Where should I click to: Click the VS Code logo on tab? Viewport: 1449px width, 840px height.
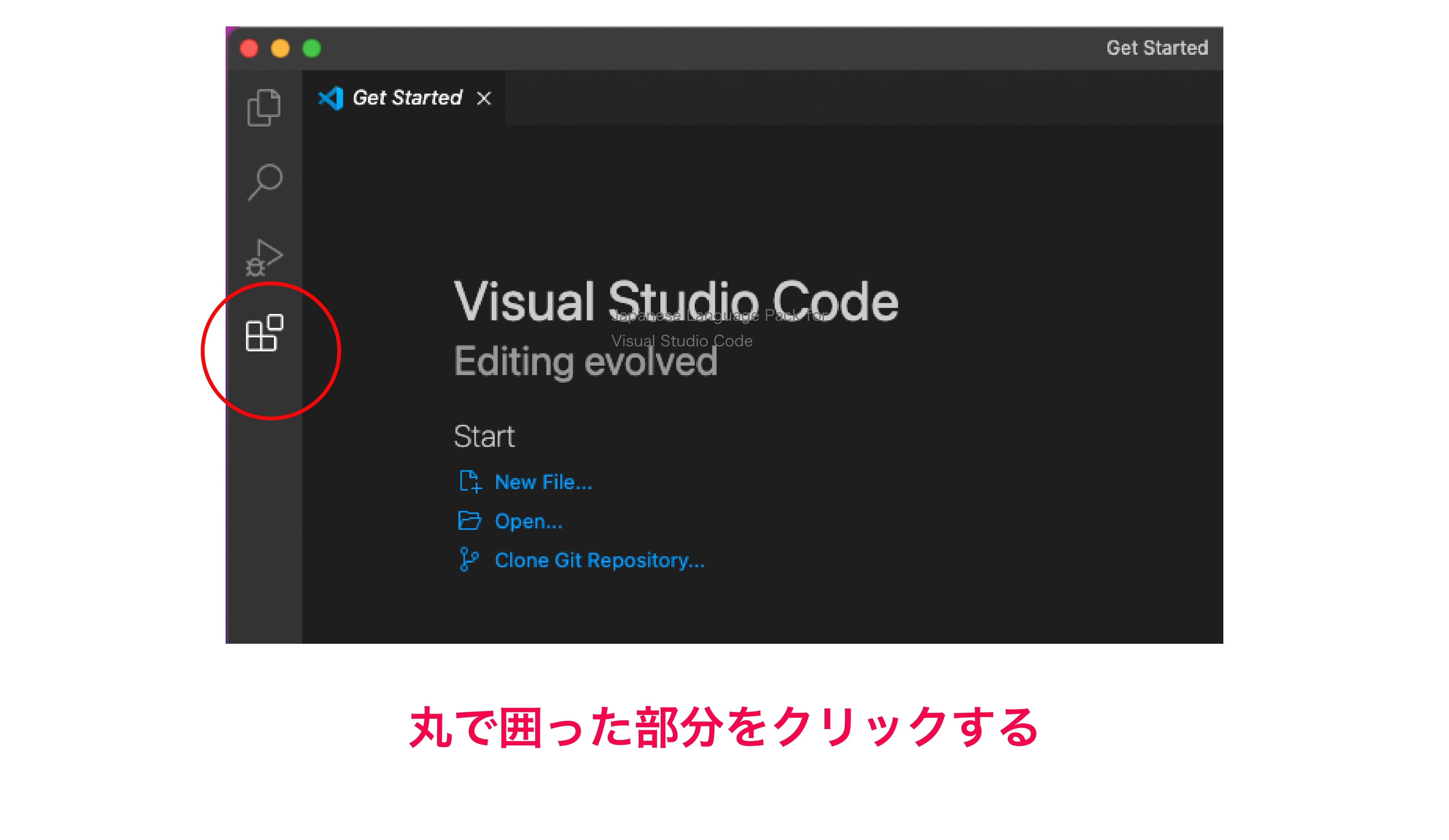tap(331, 98)
